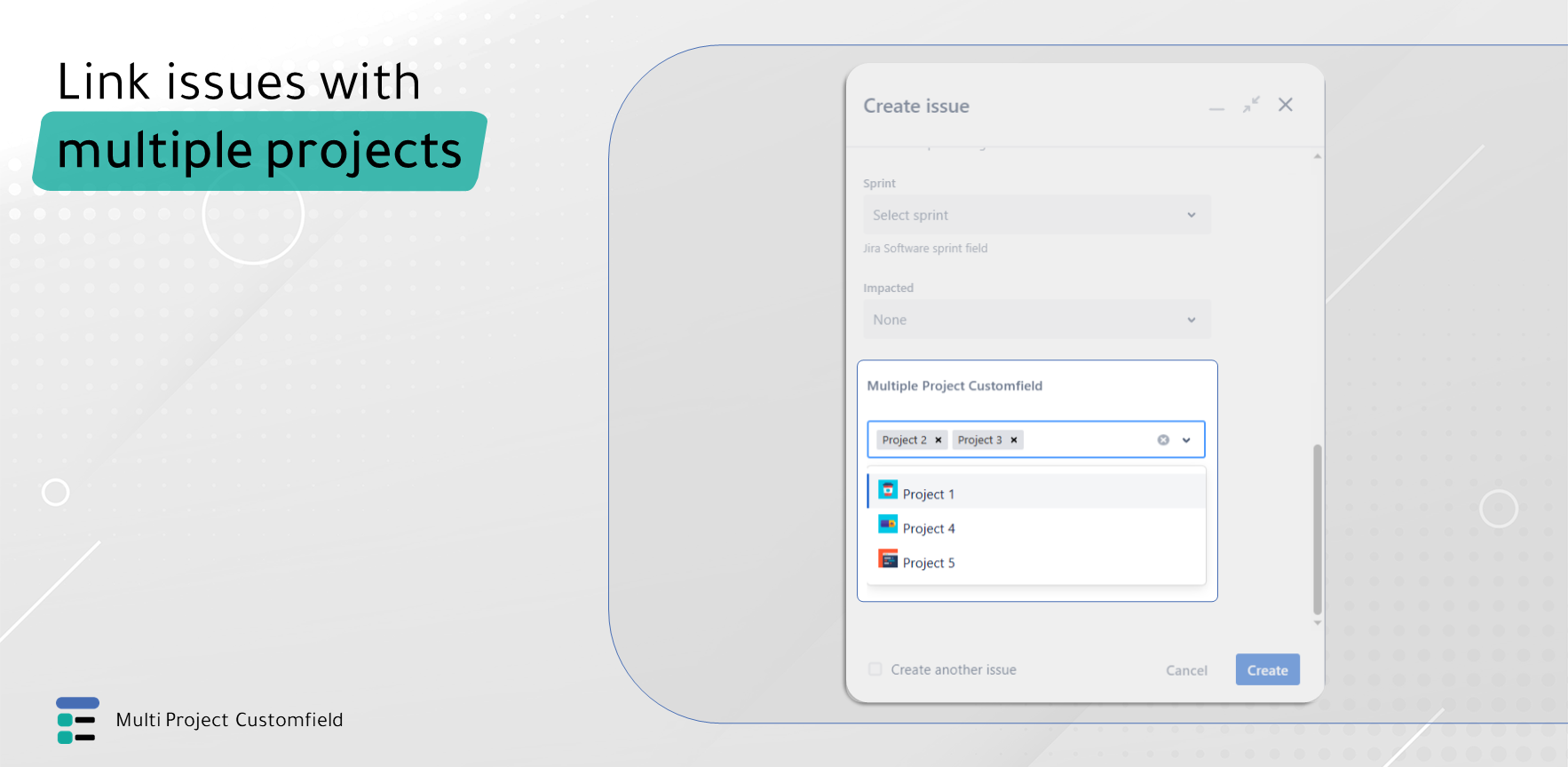Click the Create issue dialog title
Image resolution: width=1568 pixels, height=767 pixels.
916,106
